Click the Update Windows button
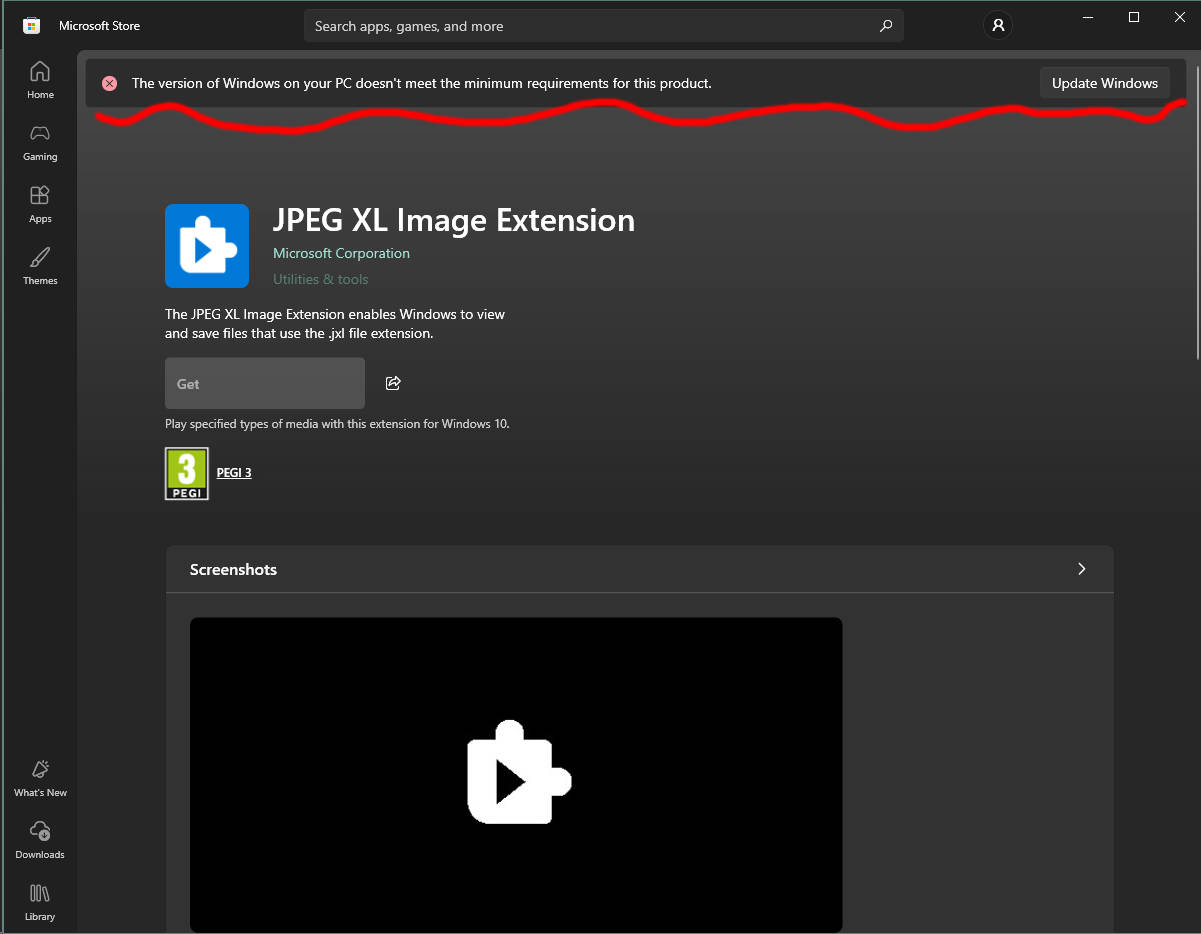 [x=1105, y=83]
